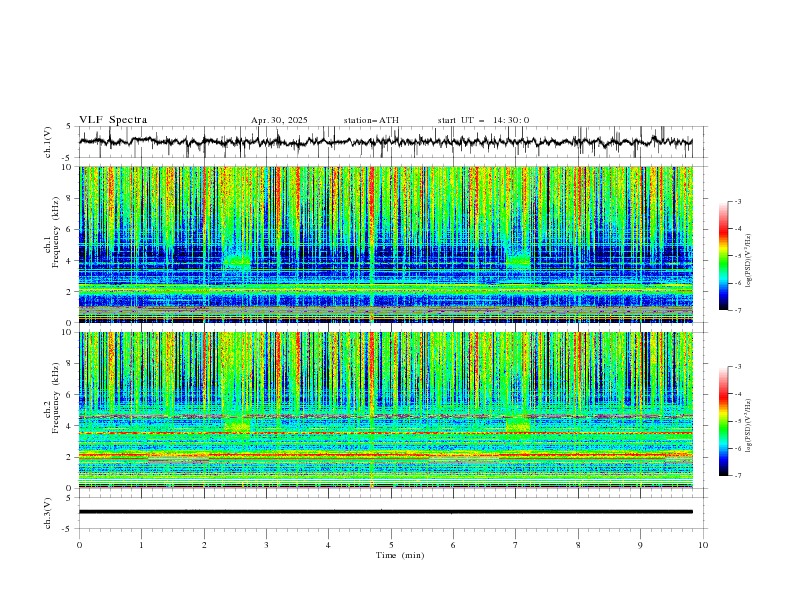The image size is (792, 612).
Task: Click the ch.1 color bar log(PSD) label
Action: click(x=748, y=261)
